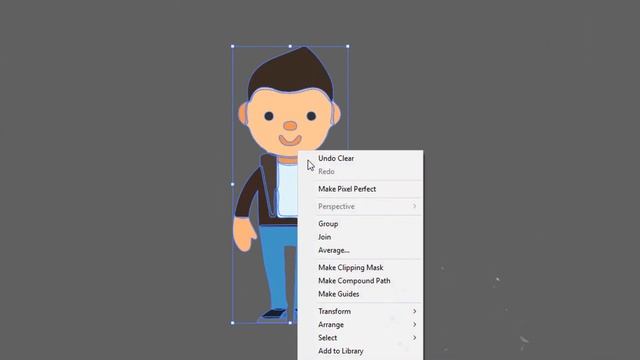
Task: Click the middle-left selection handle
Action: coord(233,184)
